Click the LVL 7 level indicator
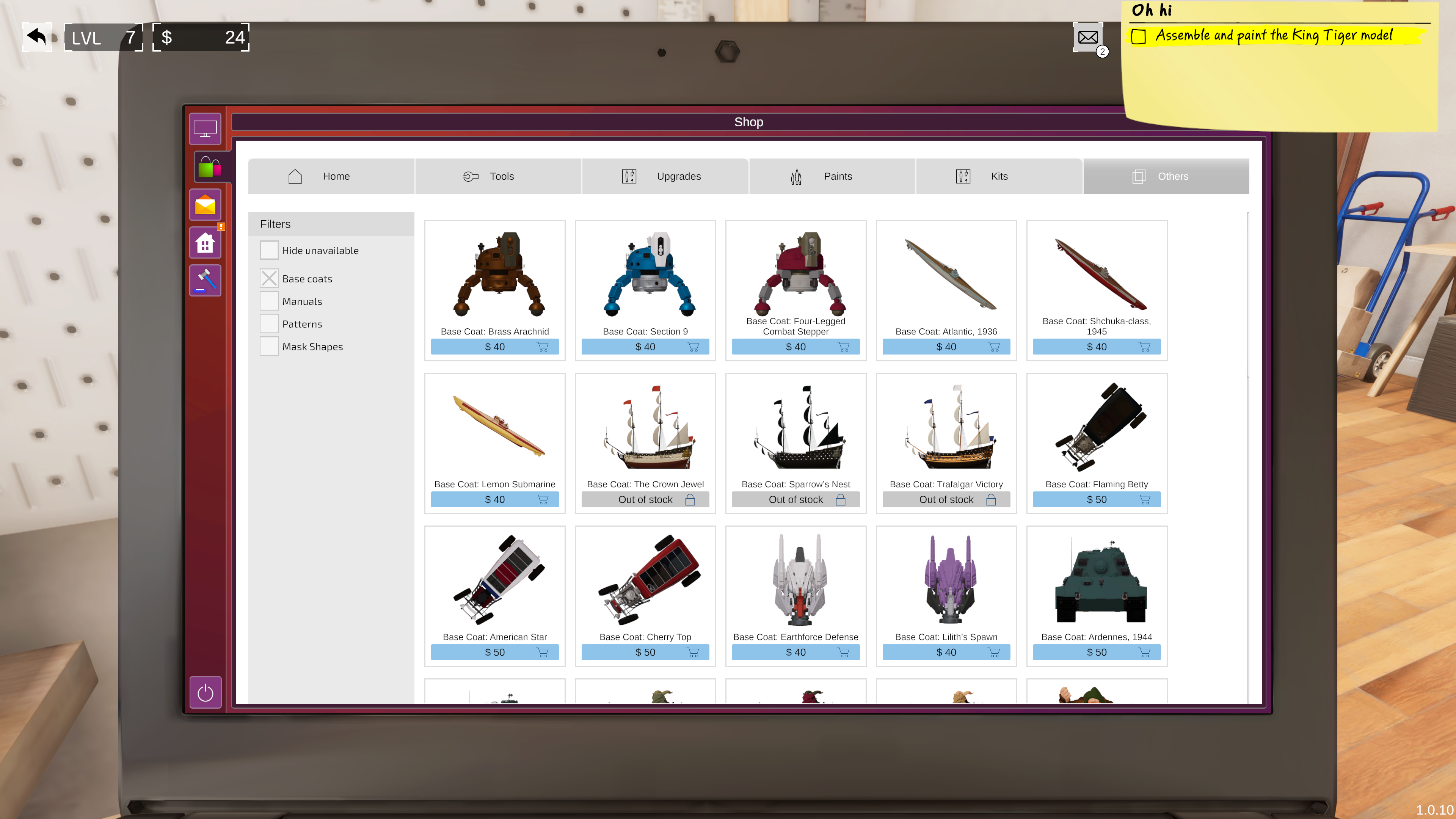The height and width of the screenshot is (819, 1456). tap(103, 37)
